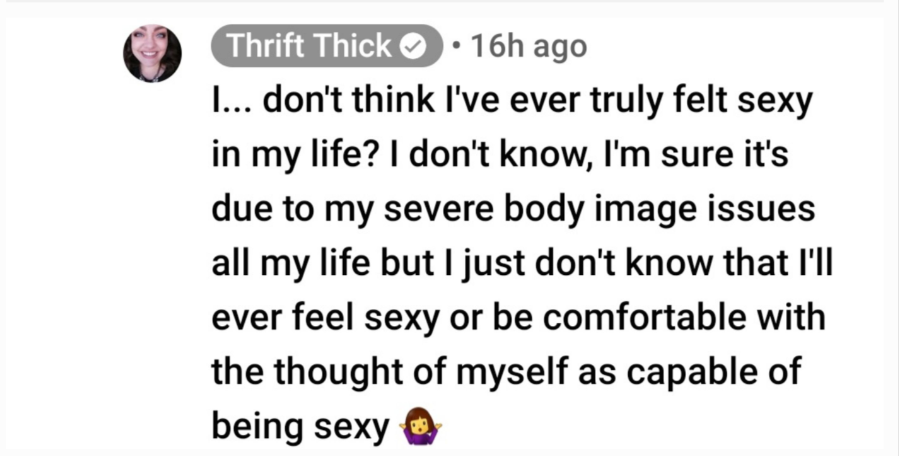This screenshot has width=899, height=456.
Task: Click the line starting "all my life but"
Action: point(522,264)
